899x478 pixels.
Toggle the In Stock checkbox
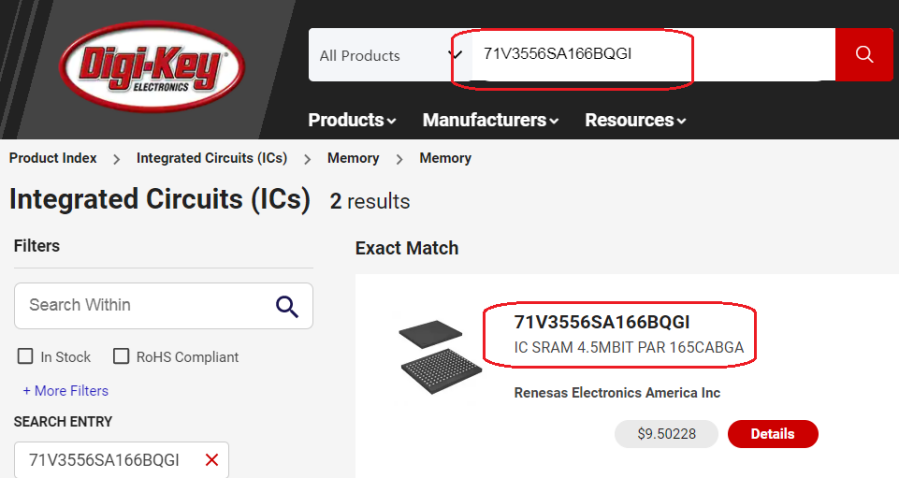[26, 357]
